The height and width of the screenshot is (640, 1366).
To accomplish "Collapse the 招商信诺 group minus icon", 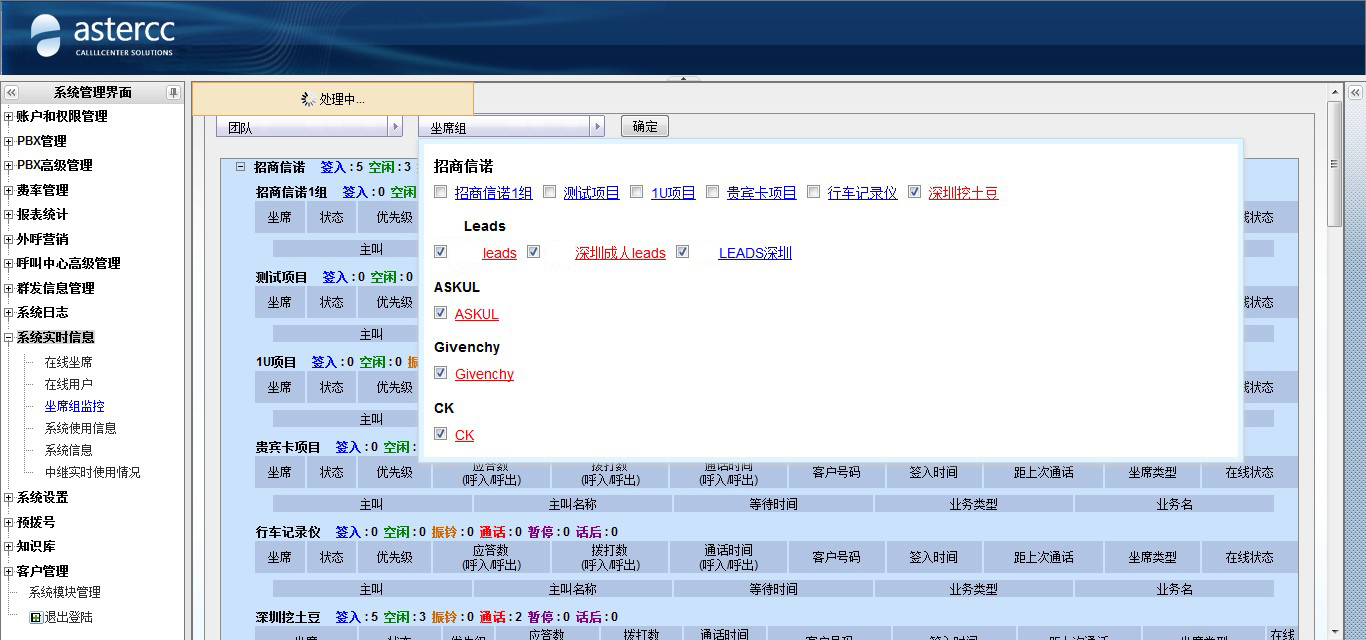I will click(240, 167).
